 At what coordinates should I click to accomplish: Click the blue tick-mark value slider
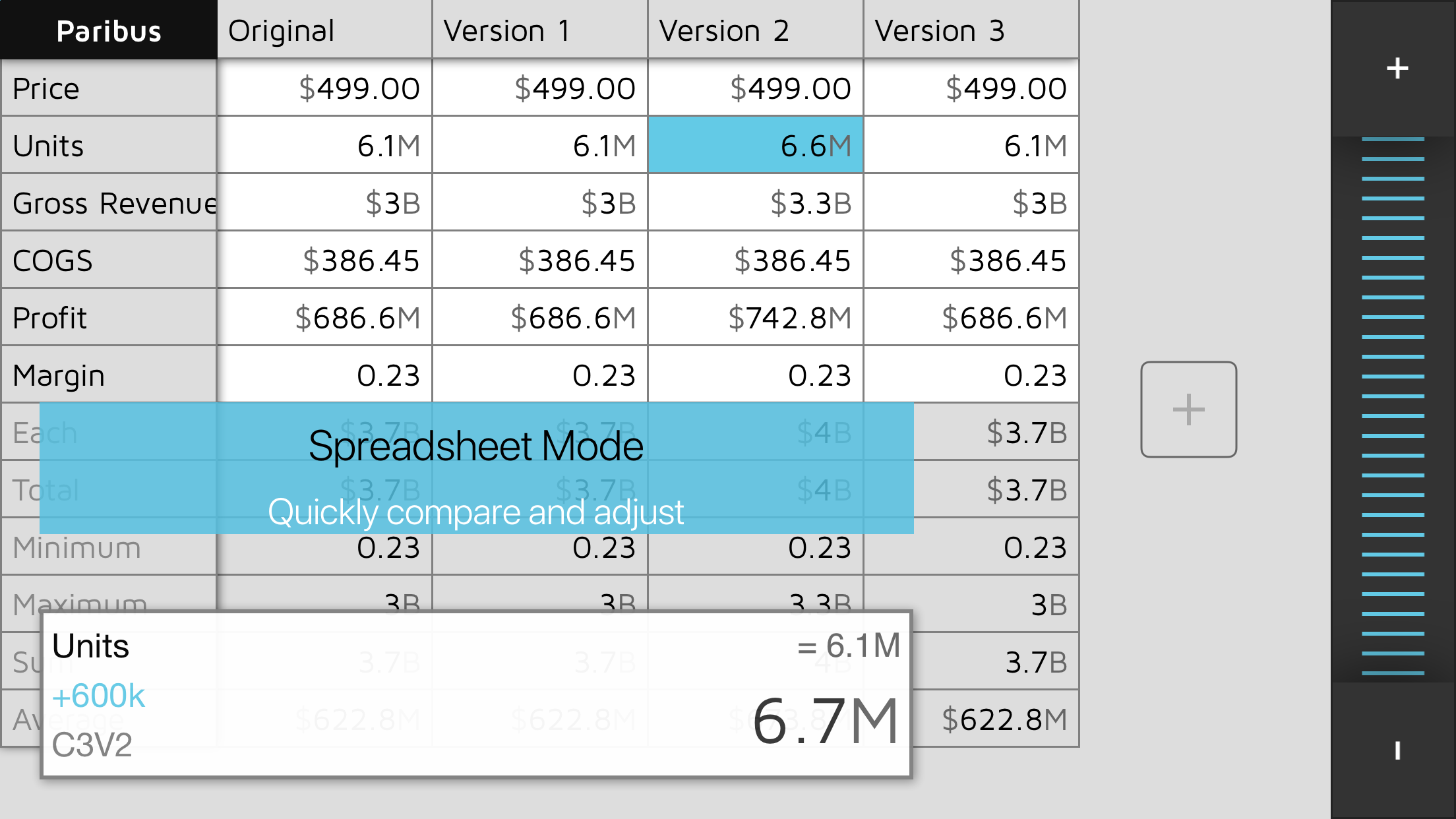pos(1393,409)
